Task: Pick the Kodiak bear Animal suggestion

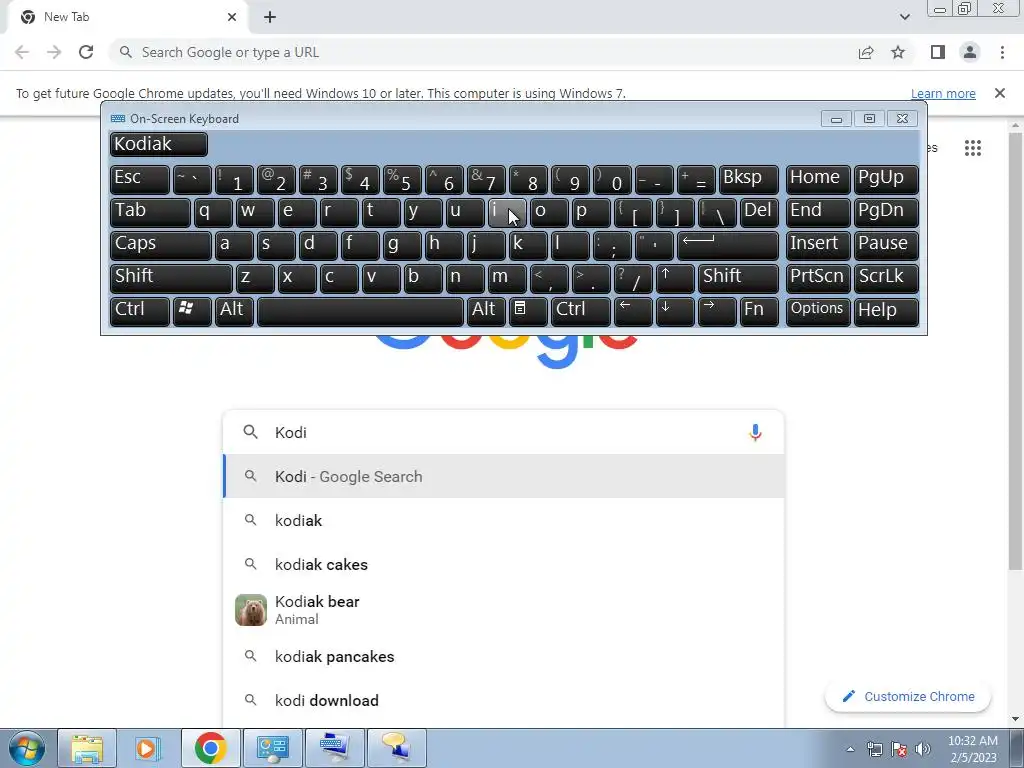Action: [x=503, y=610]
